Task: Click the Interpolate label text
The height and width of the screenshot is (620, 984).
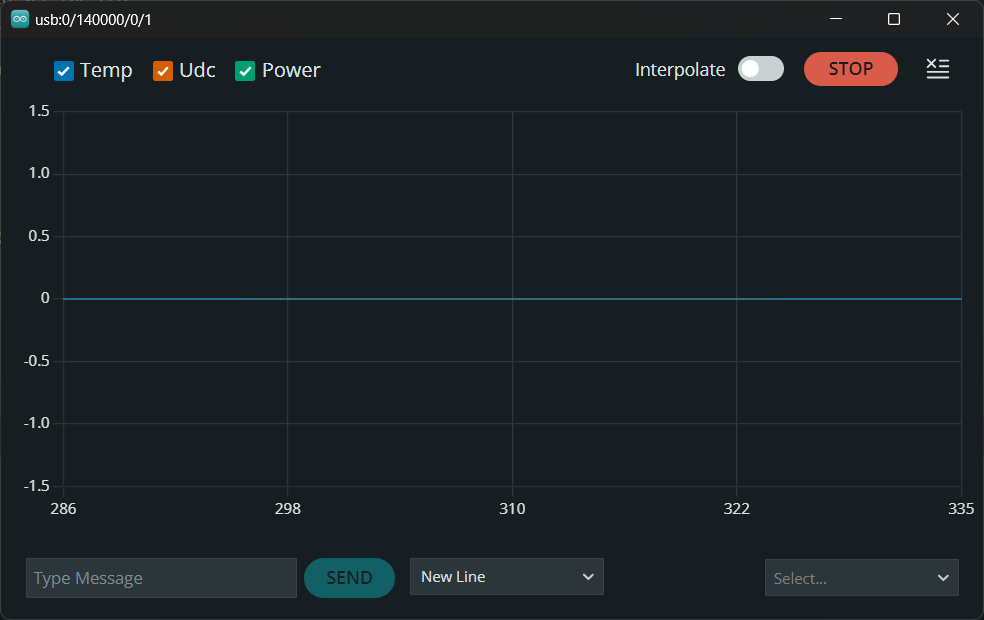Action: coord(680,70)
